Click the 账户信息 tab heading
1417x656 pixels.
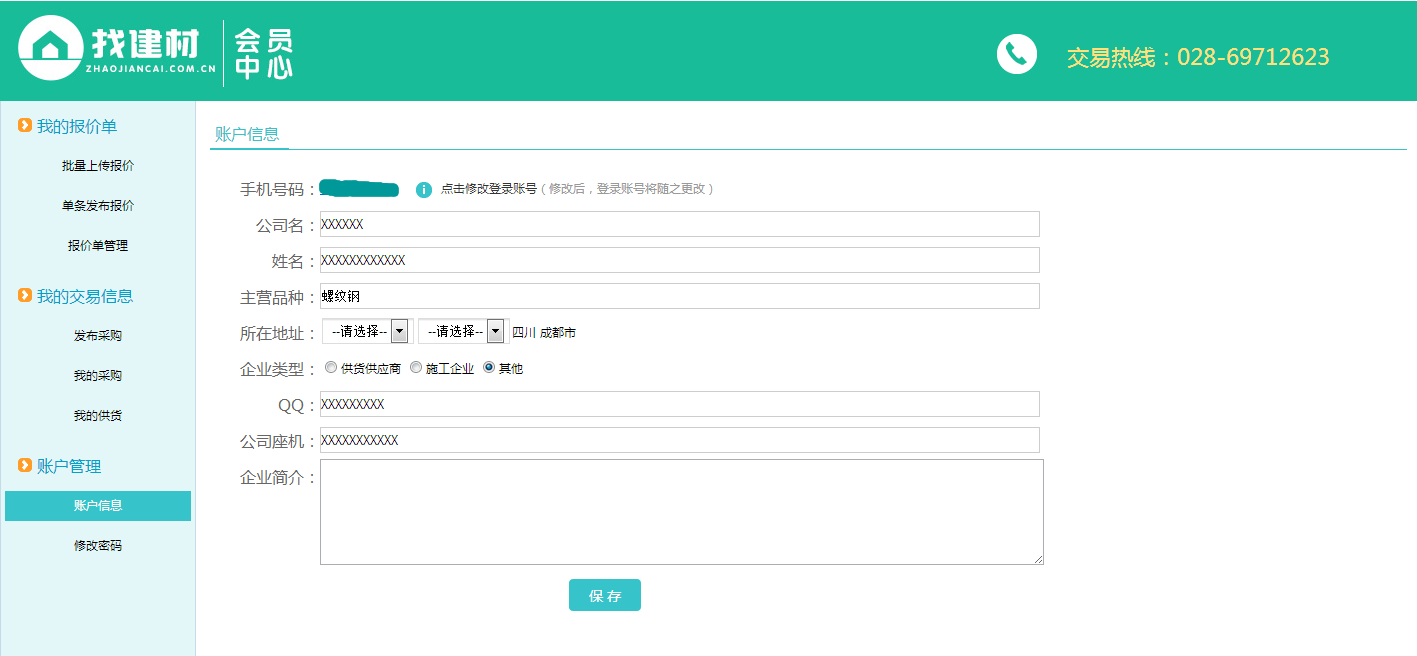pyautogui.click(x=247, y=134)
